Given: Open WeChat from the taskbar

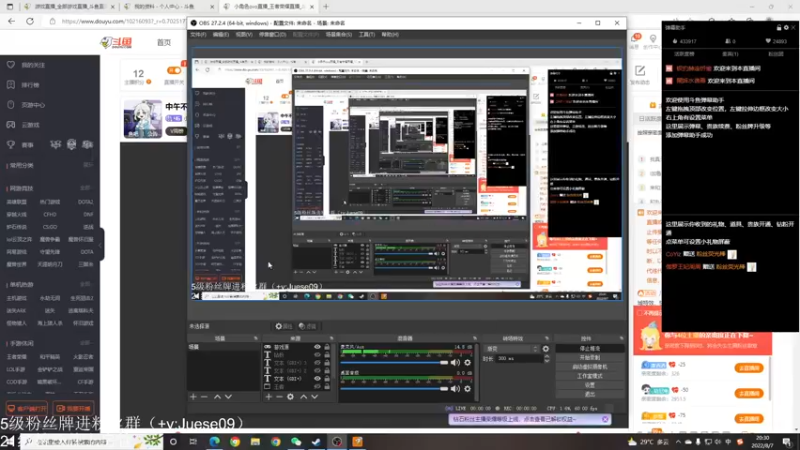Looking at the screenshot, I should tap(296, 441).
